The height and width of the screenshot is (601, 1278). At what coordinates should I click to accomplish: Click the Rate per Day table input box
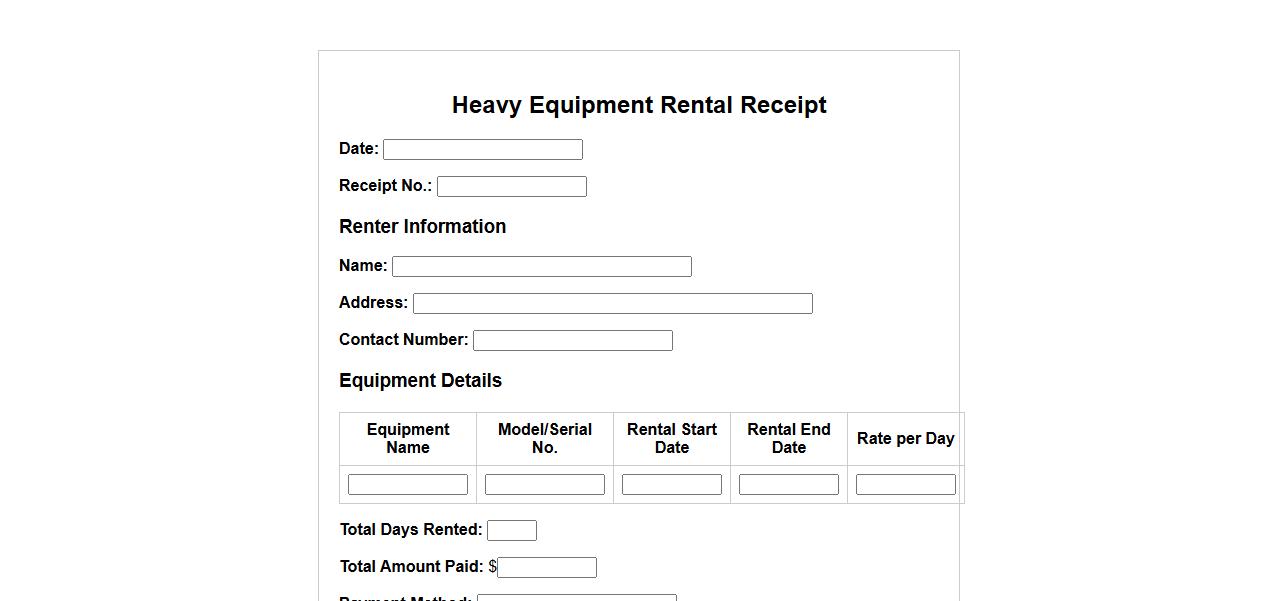click(x=905, y=485)
